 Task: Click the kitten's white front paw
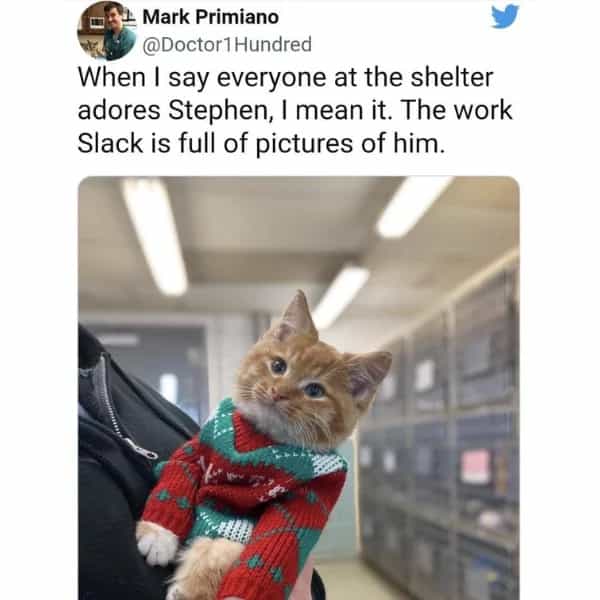[x=157, y=543]
